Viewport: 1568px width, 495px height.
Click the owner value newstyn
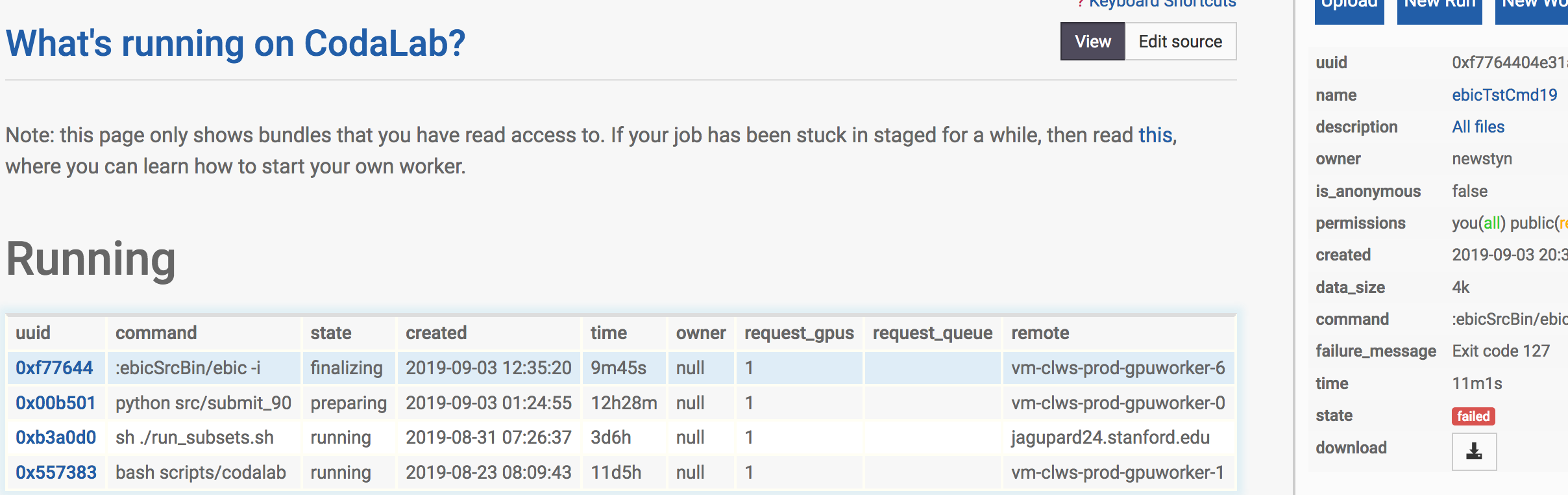pyautogui.click(x=1482, y=159)
